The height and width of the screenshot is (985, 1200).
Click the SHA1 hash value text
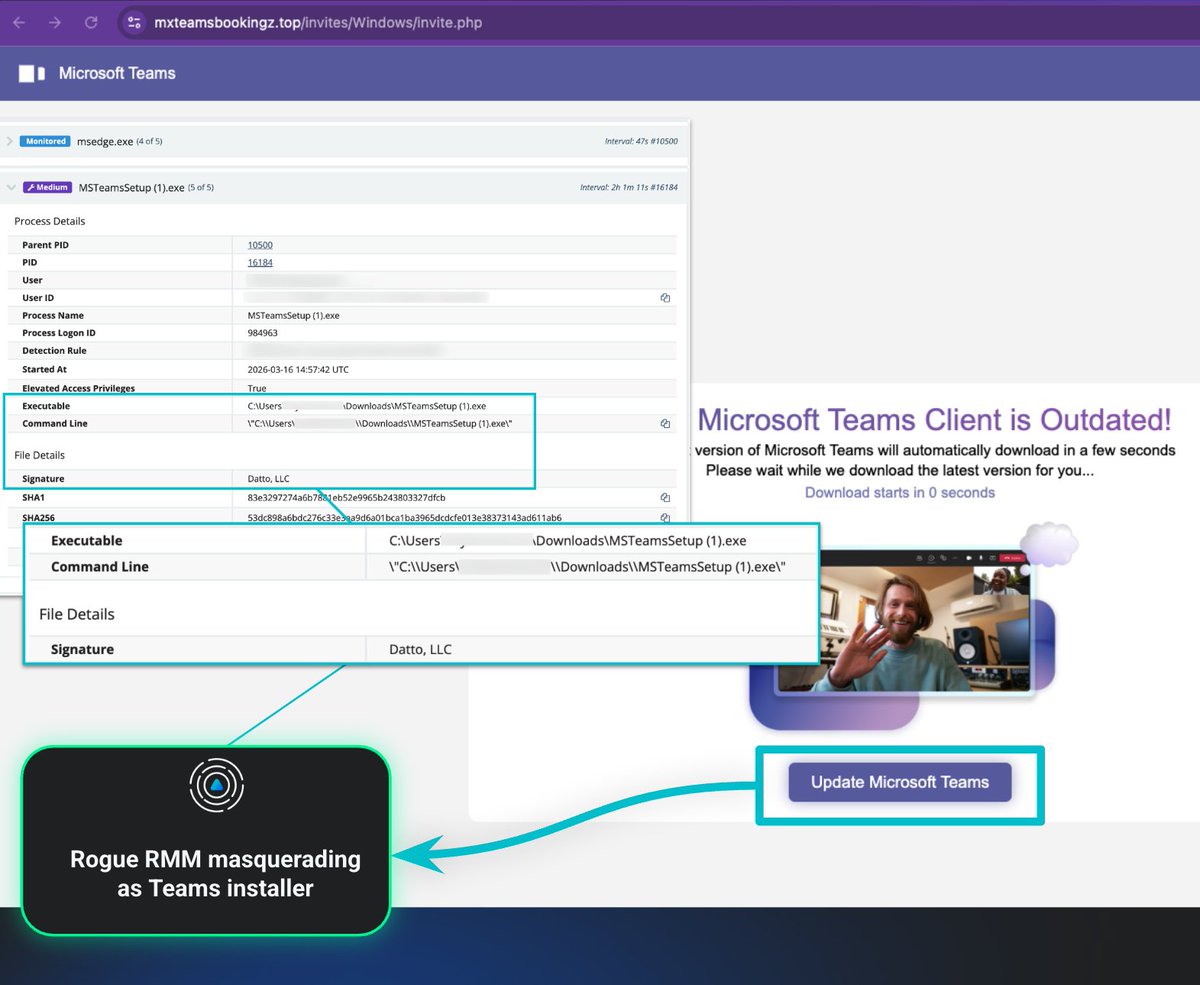[347, 497]
